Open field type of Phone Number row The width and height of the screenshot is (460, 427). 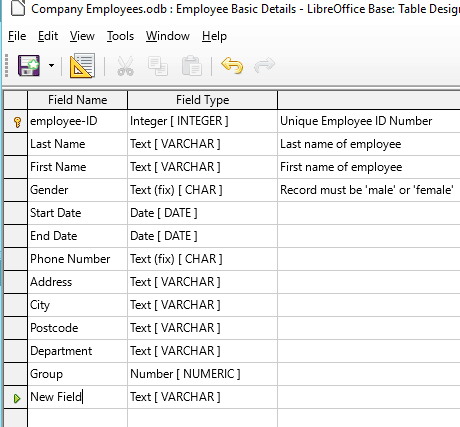click(202, 259)
